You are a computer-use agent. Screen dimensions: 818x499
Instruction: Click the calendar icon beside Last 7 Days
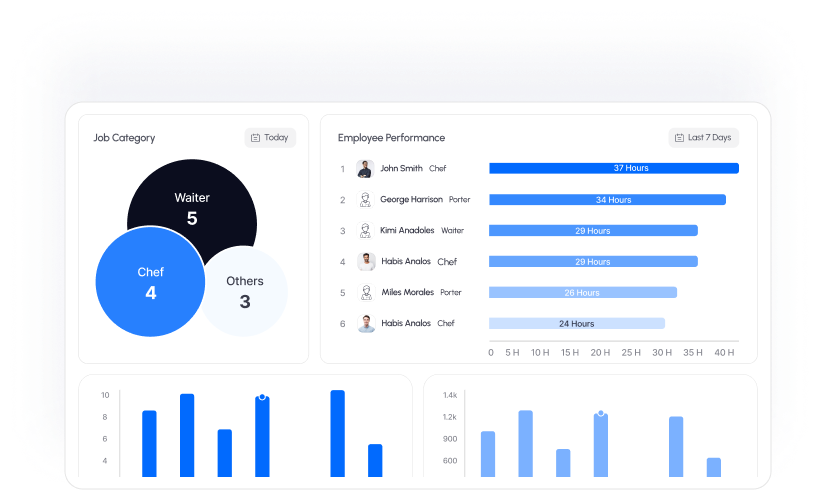coord(679,138)
